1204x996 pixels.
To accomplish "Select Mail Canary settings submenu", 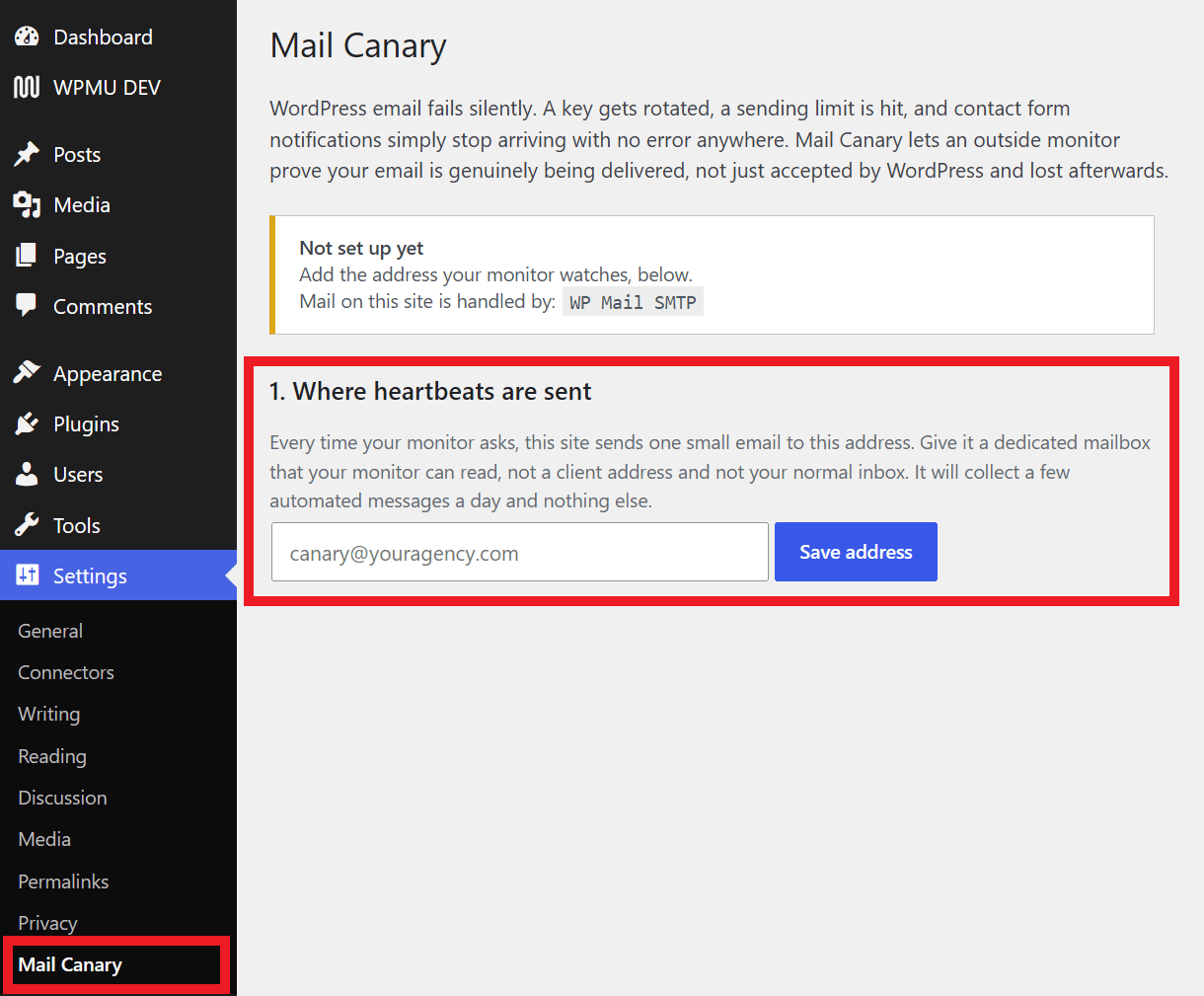I will point(70,964).
